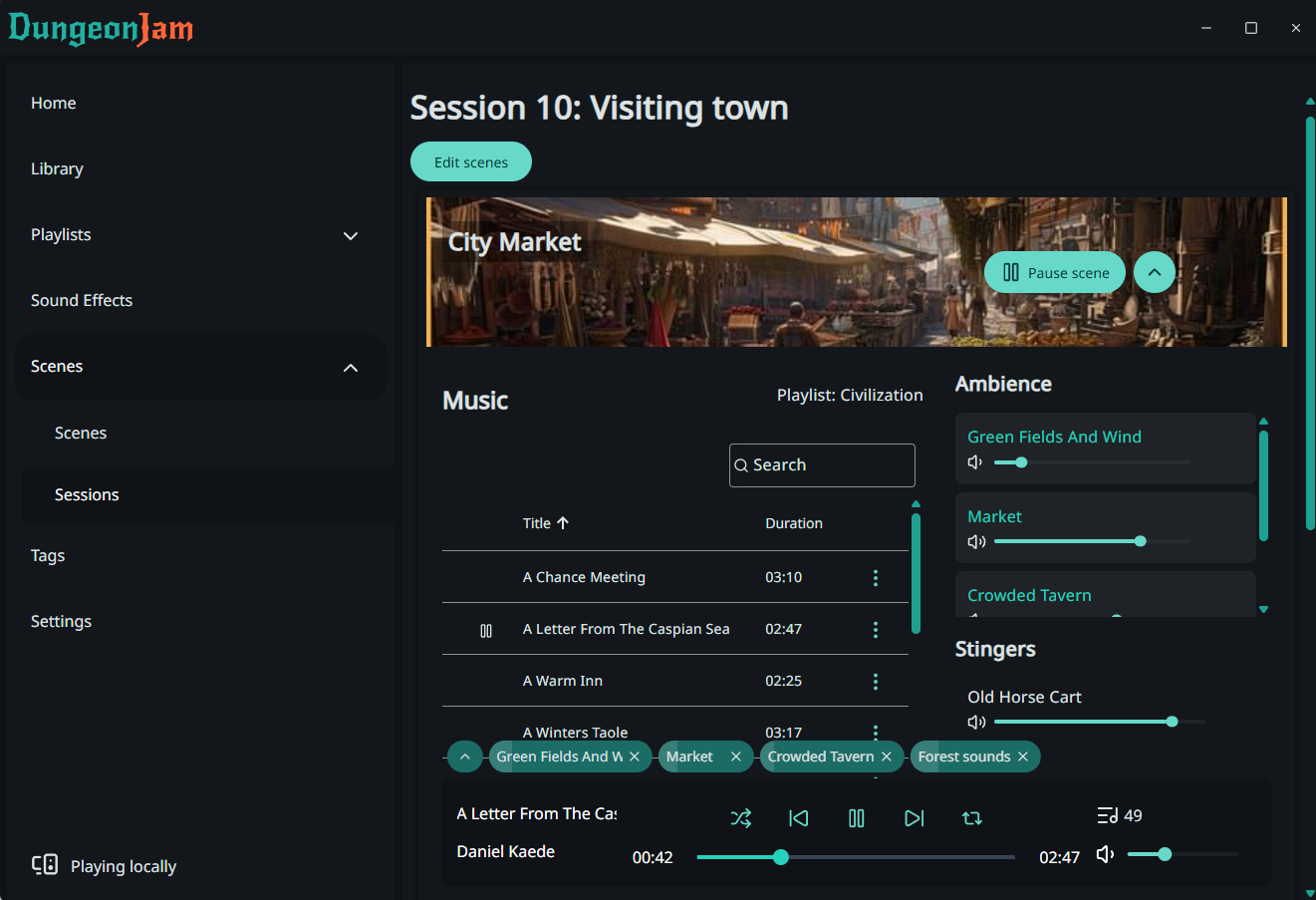Open options for A Chance Meeting
Screen dimensions: 1316x900
(x=876, y=577)
